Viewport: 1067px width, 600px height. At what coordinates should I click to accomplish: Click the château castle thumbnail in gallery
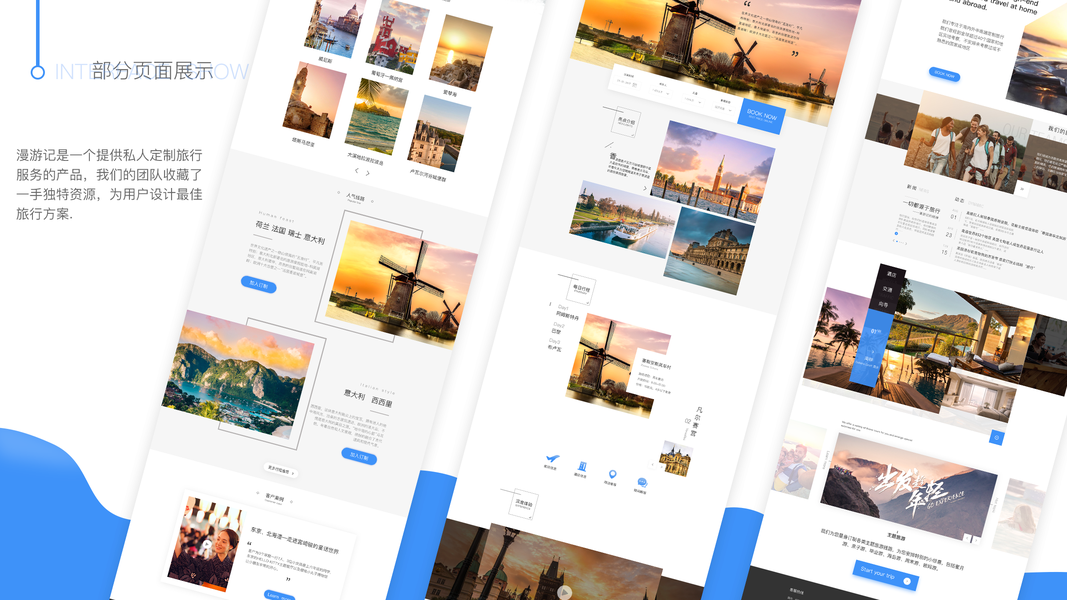439,133
